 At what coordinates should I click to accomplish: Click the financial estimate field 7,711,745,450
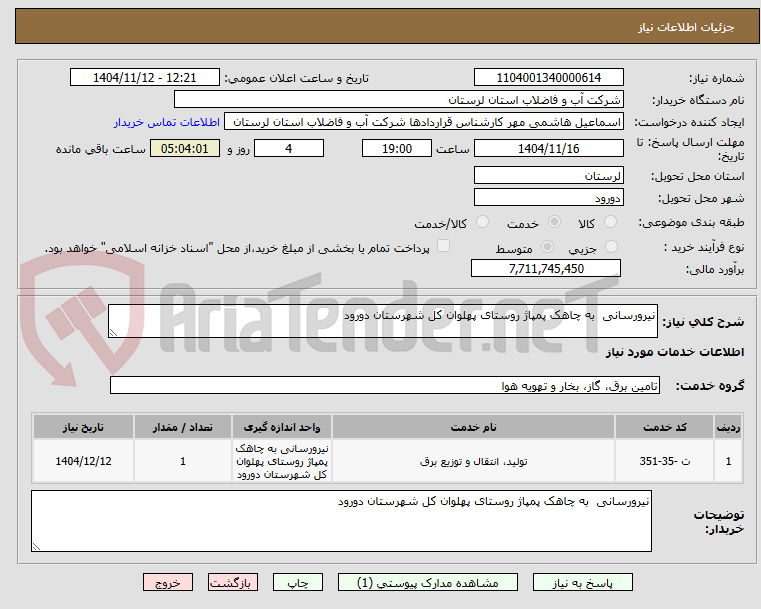(546, 268)
